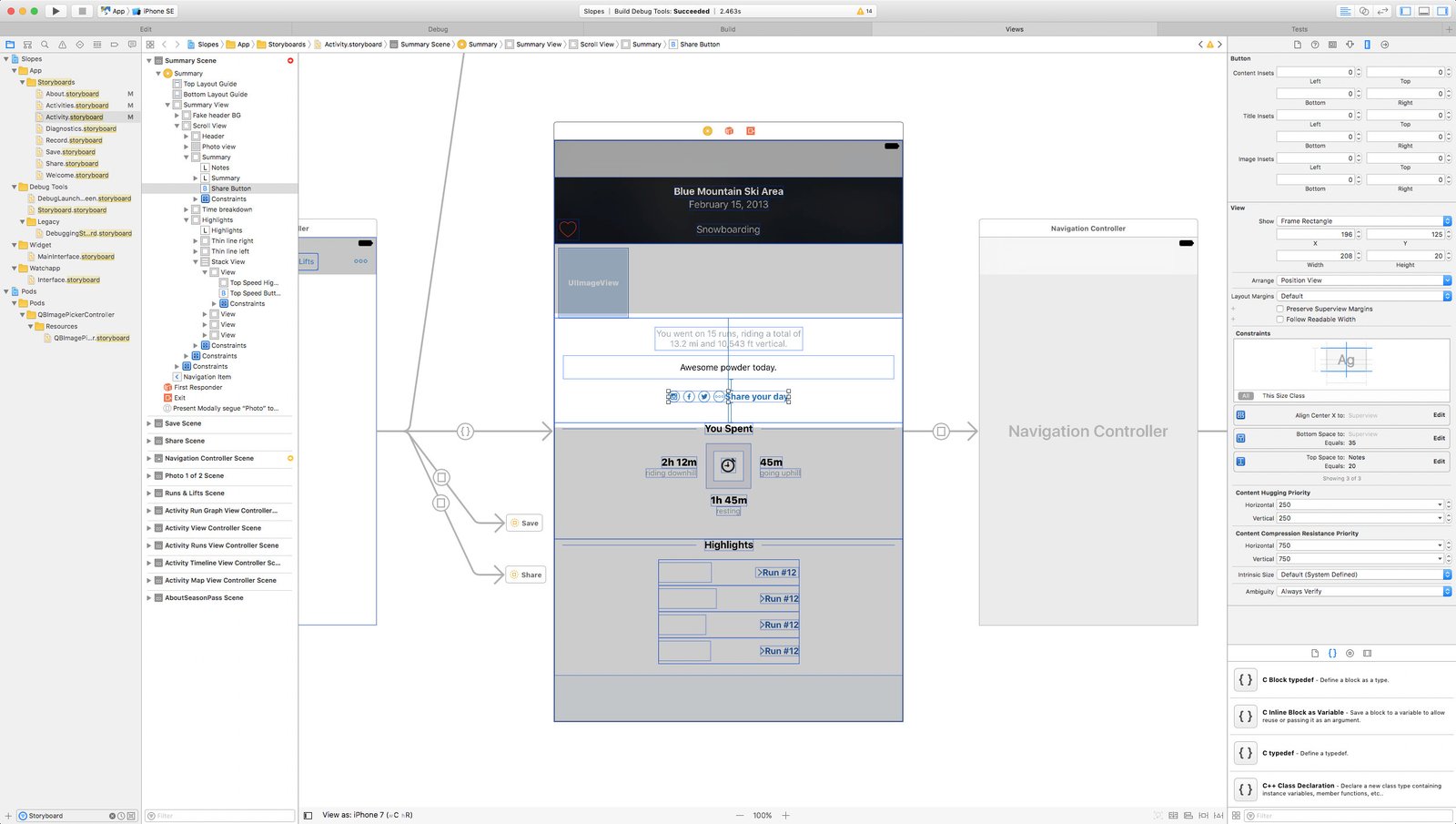This screenshot has width=1456, height=824.
Task: Switch to the Views tab
Action: click(x=1015, y=29)
